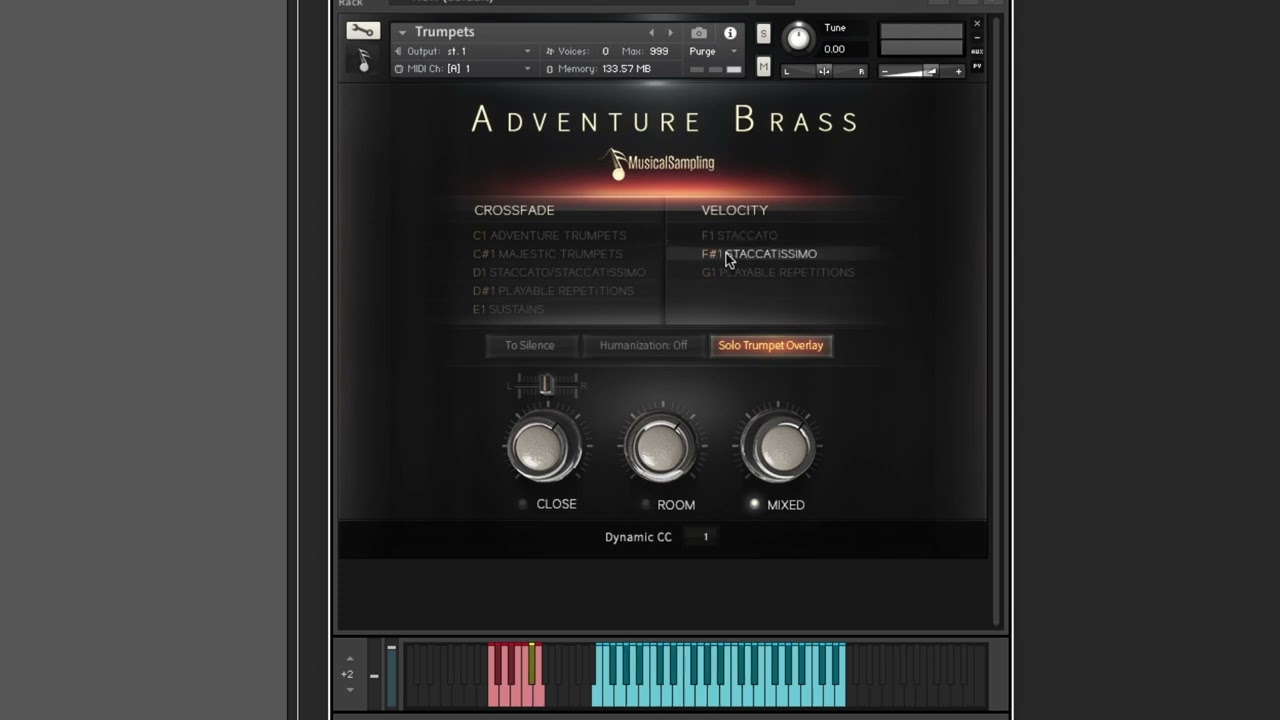Go to next instrument preset arrow
The height and width of the screenshot is (720, 1280).
point(670,33)
